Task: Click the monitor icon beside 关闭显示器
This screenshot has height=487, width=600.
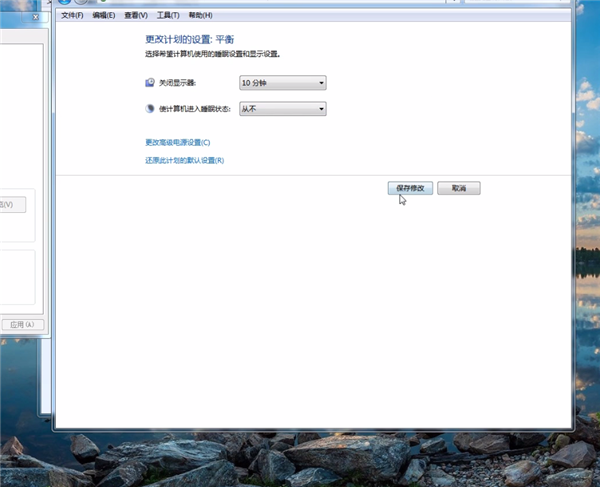Action: pyautogui.click(x=150, y=83)
